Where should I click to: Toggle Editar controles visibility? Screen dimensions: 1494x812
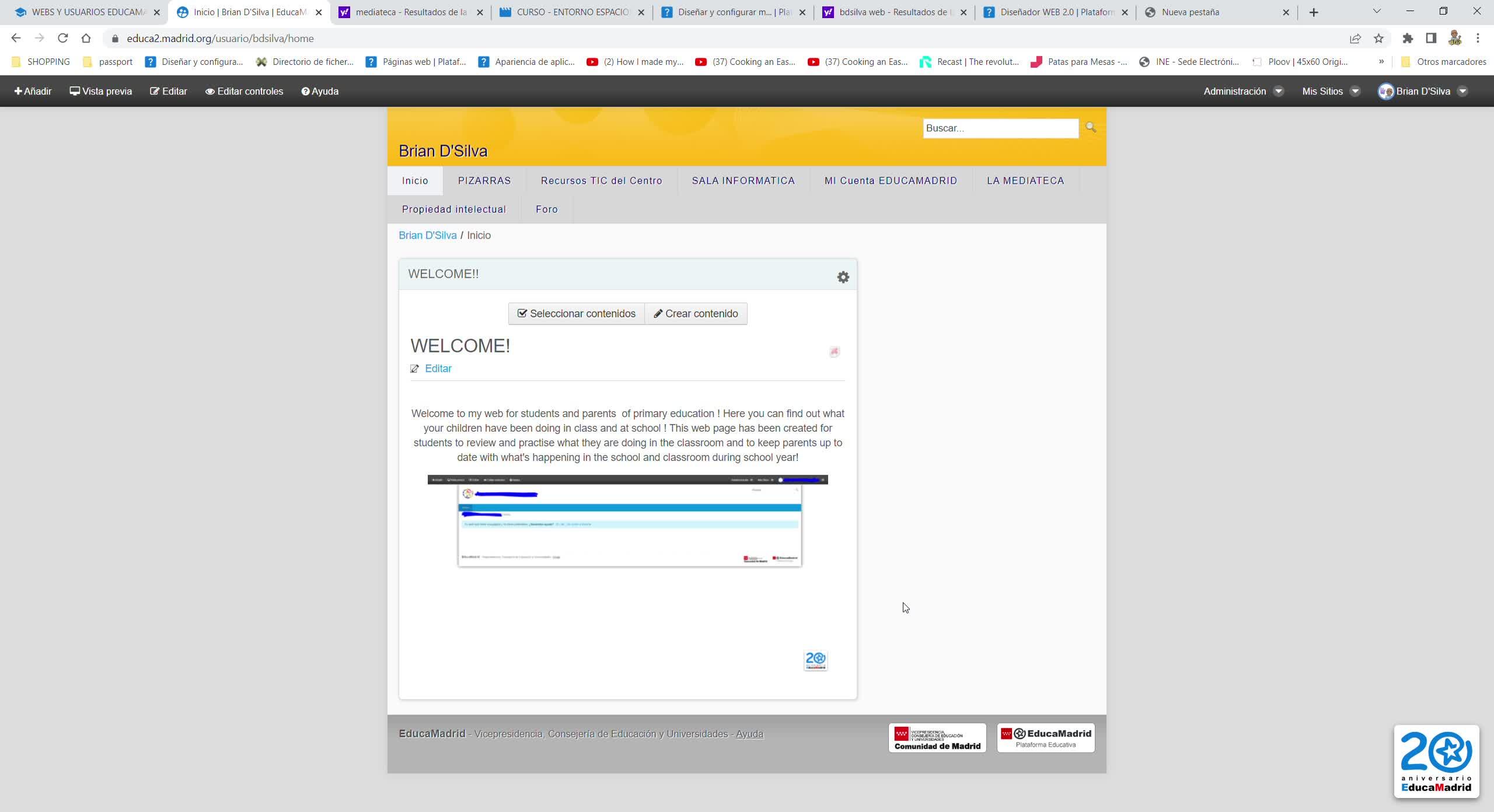click(x=244, y=91)
